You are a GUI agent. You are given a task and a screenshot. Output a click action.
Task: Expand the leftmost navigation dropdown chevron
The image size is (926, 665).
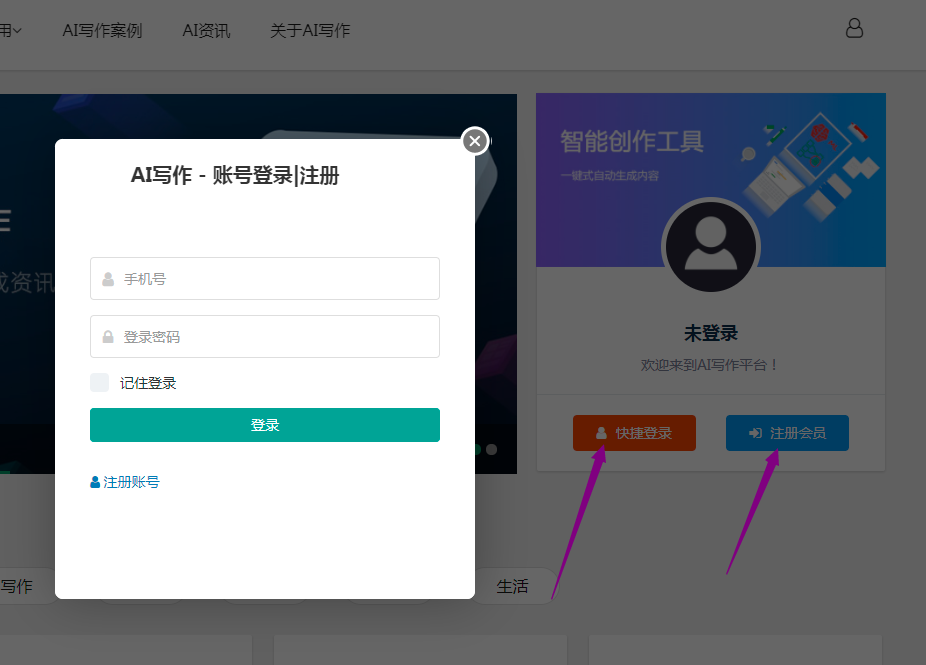[16, 31]
